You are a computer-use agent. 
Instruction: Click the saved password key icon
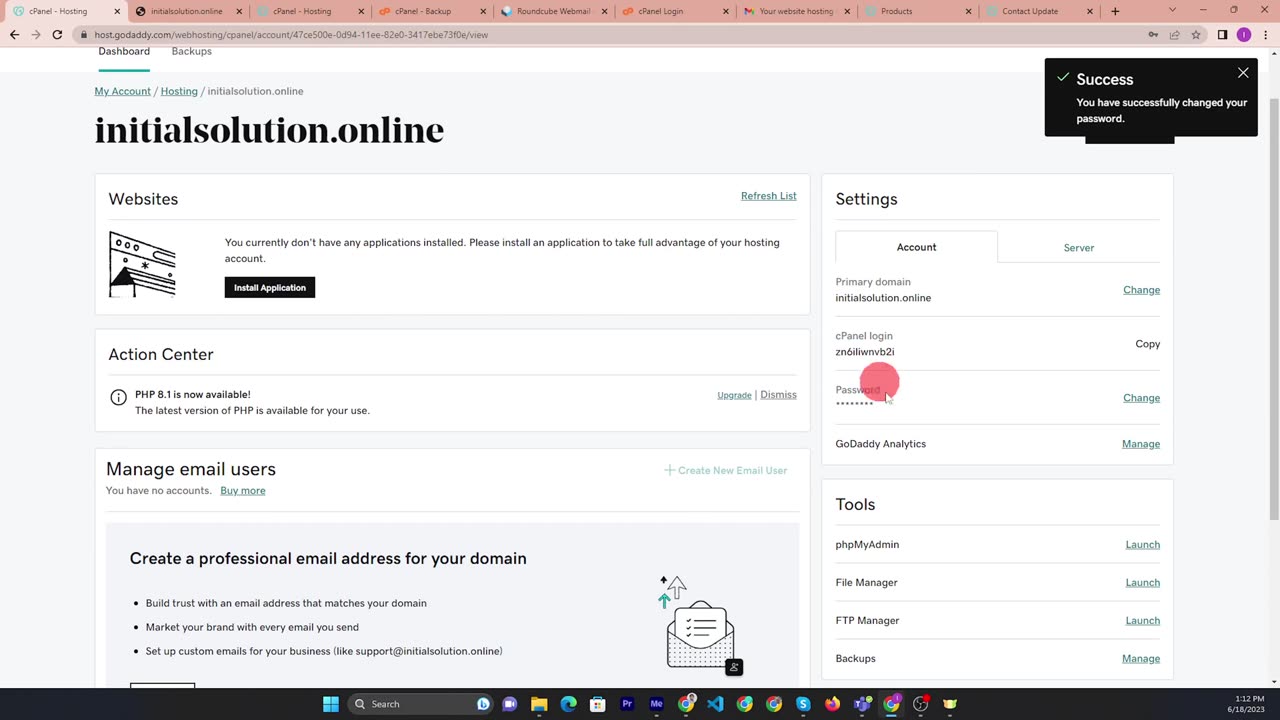pyautogui.click(x=1153, y=35)
